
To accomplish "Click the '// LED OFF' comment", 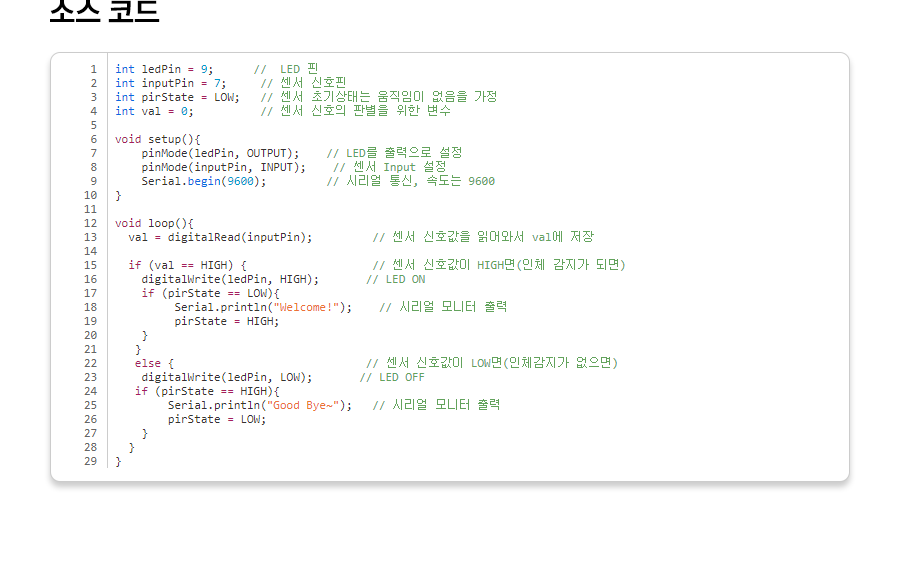I will tap(392, 377).
